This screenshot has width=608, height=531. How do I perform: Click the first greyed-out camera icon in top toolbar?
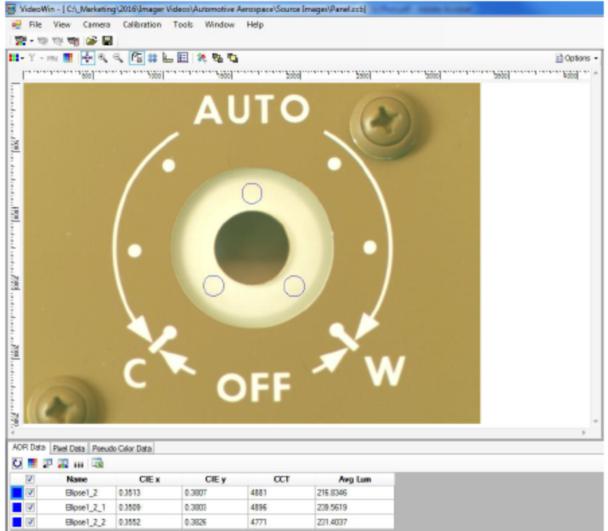[42, 41]
